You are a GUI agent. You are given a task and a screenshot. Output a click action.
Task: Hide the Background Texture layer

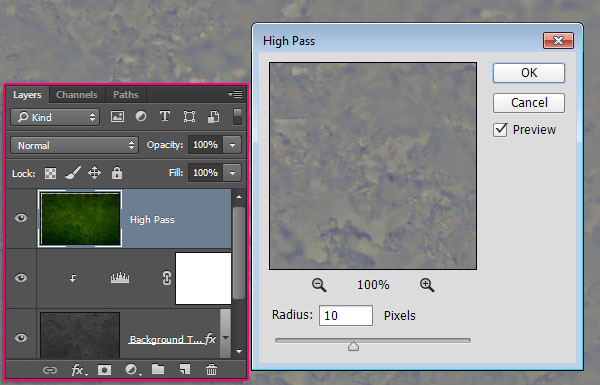pos(21,338)
